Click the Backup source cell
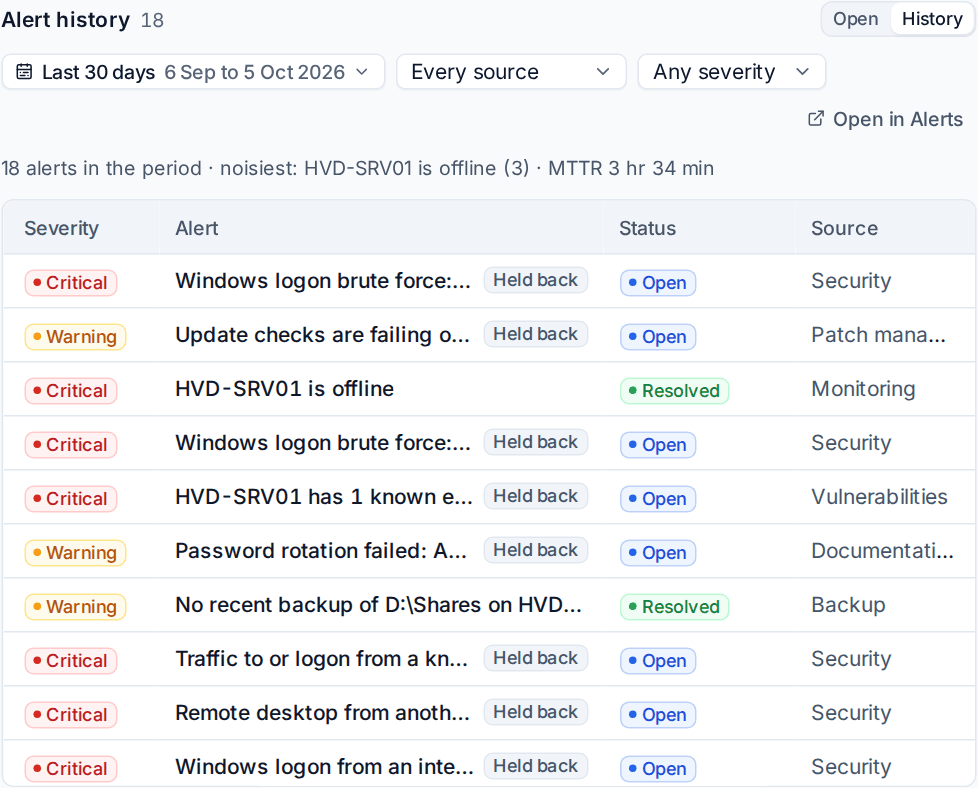Image resolution: width=978 pixels, height=788 pixels. click(848, 605)
